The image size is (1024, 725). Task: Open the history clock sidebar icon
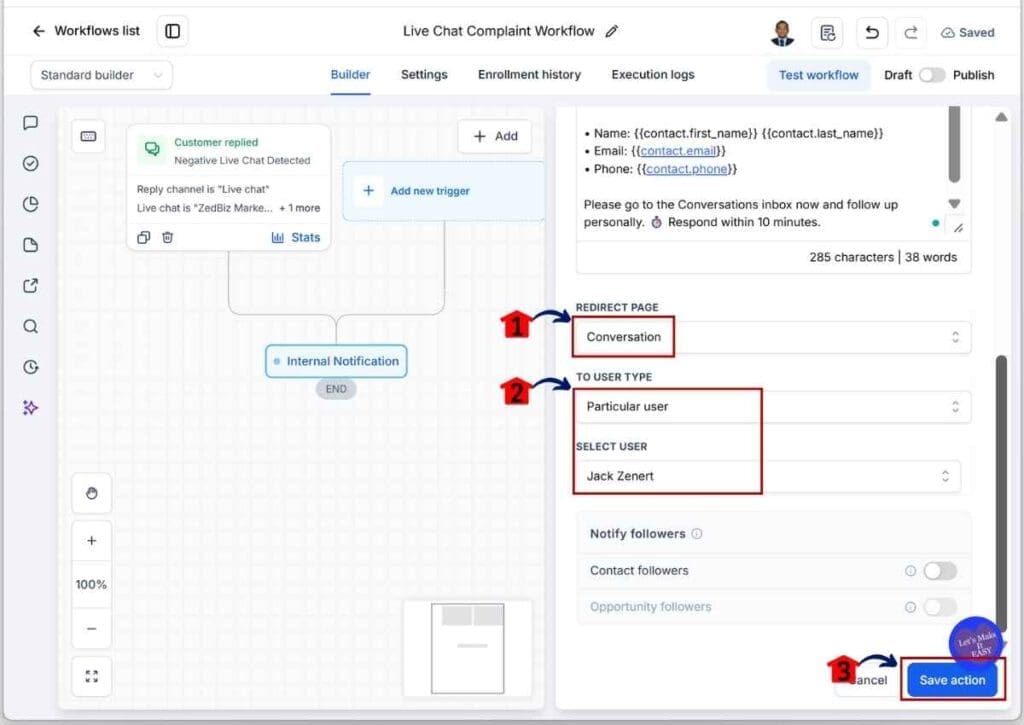31,367
